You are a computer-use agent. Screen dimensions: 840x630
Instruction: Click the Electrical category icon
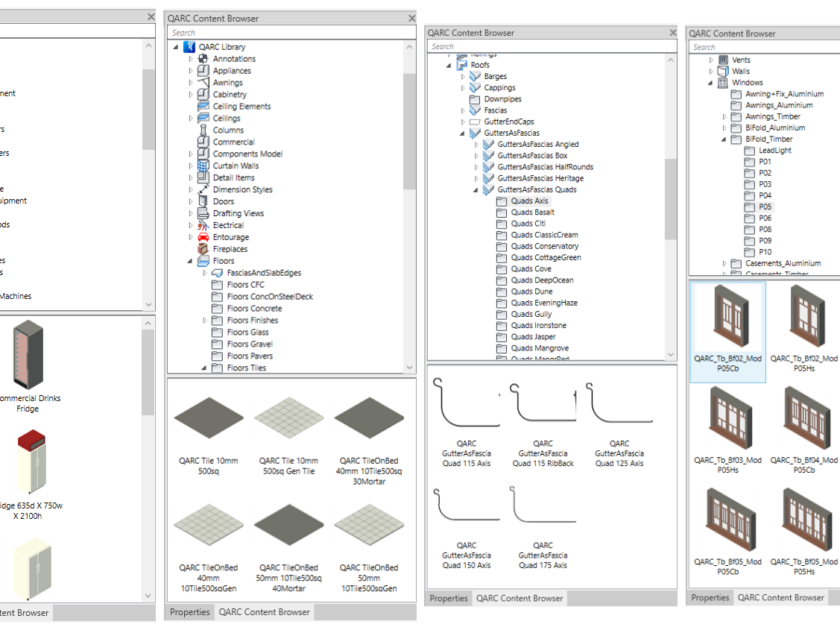point(203,226)
